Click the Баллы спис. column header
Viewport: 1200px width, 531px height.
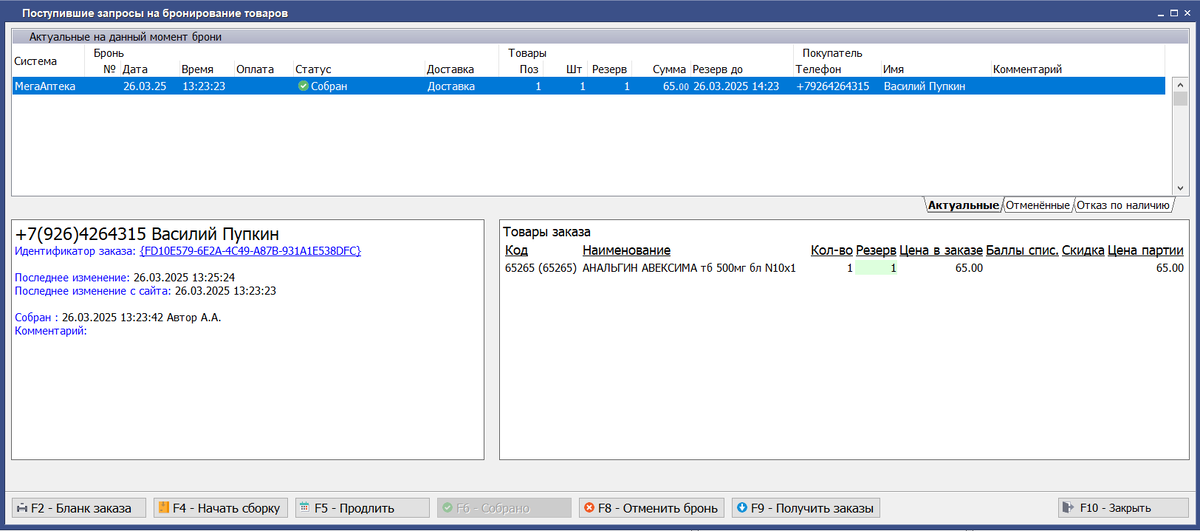pos(1022,250)
